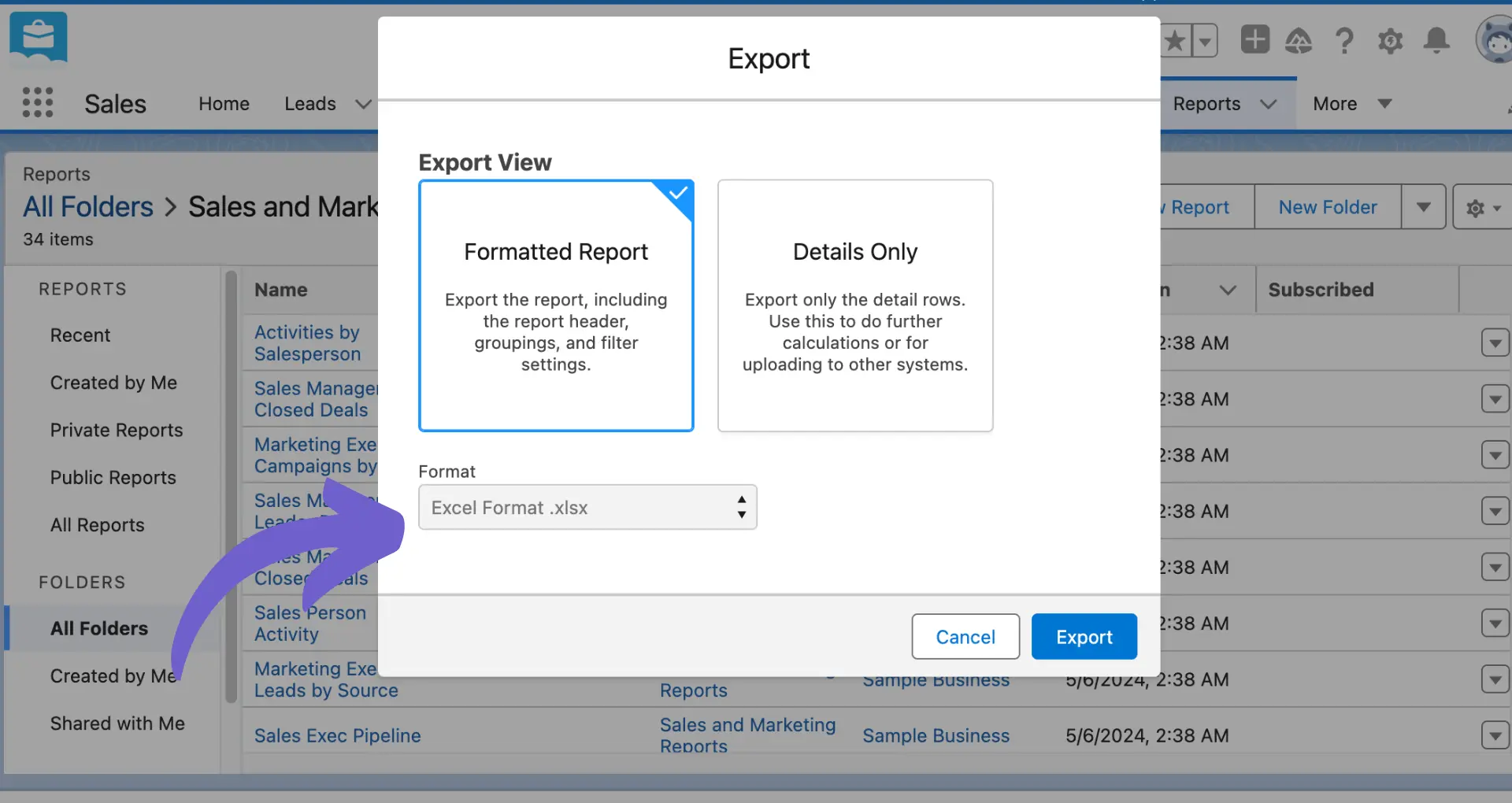This screenshot has width=1512, height=803.
Task: Expand the Leads tab chevron menu
Action: tap(363, 104)
